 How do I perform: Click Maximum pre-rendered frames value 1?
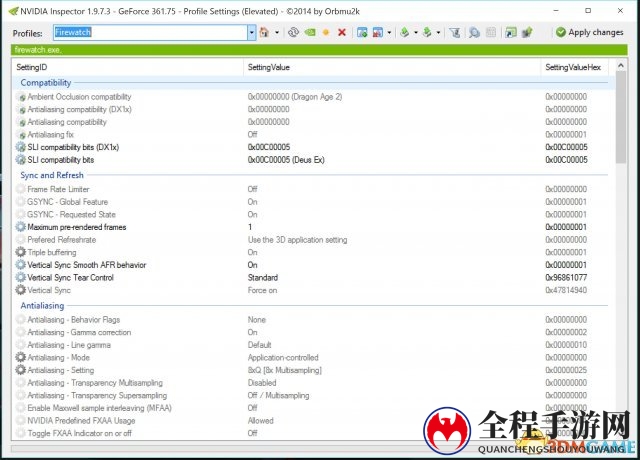click(x=250, y=227)
